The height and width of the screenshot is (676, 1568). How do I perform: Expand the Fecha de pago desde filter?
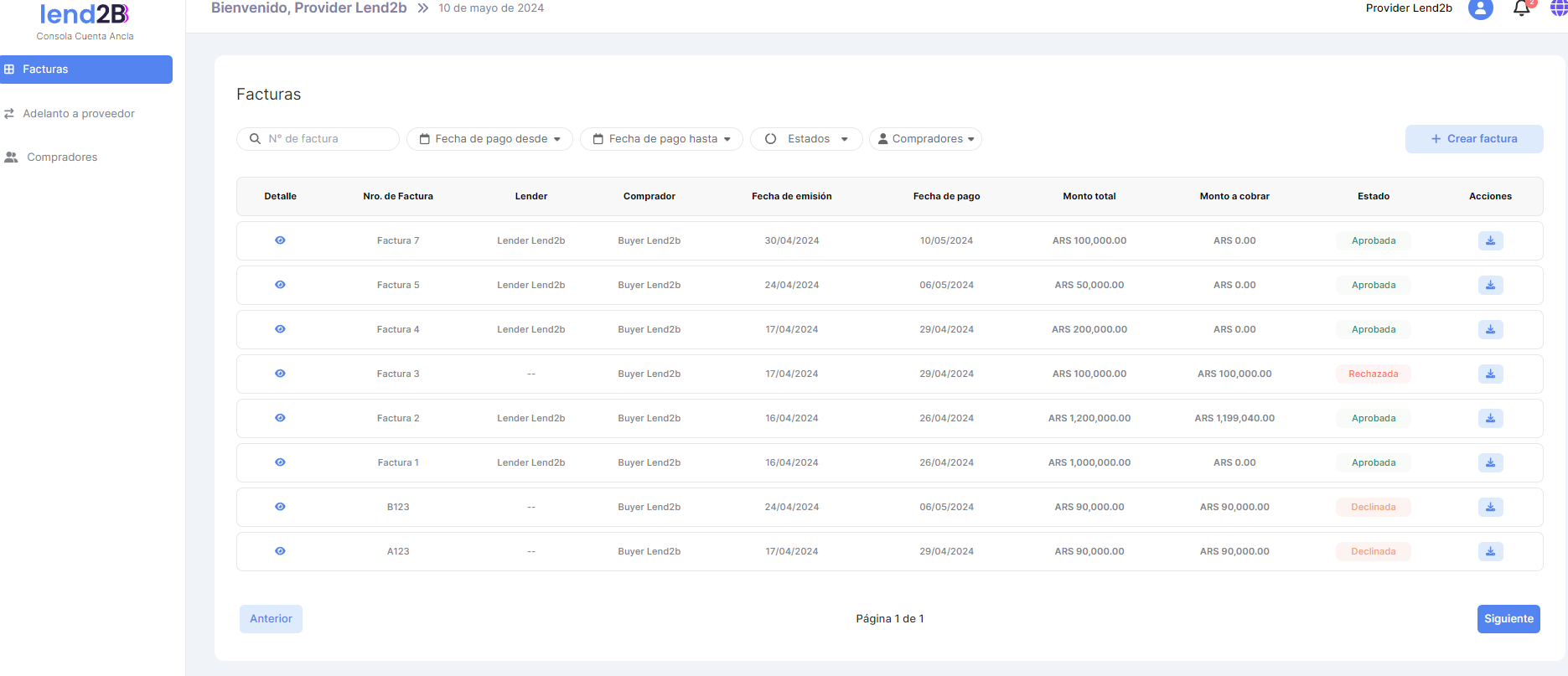[489, 139]
